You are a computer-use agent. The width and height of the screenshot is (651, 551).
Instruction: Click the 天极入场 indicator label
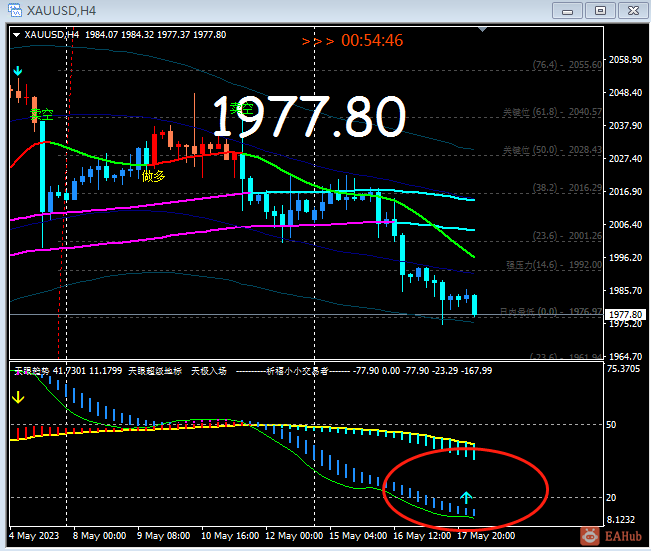[209, 371]
